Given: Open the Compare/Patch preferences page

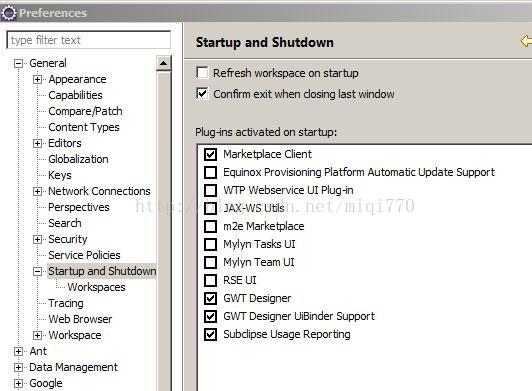Looking at the screenshot, I should [x=85, y=111].
